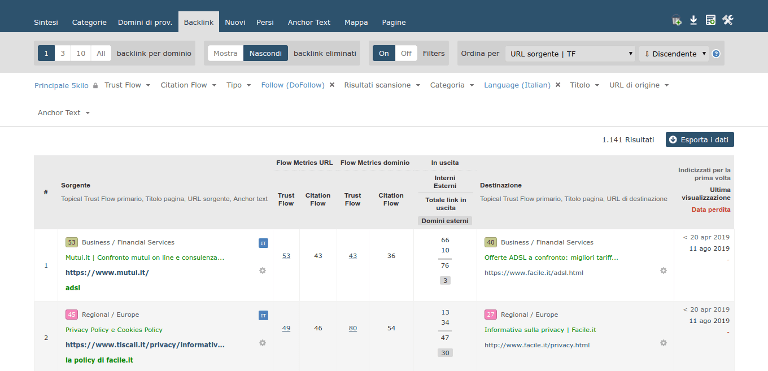This screenshot has height=371, width=768.
Task: Expand the Titolo filter dropdown
Action: [584, 85]
